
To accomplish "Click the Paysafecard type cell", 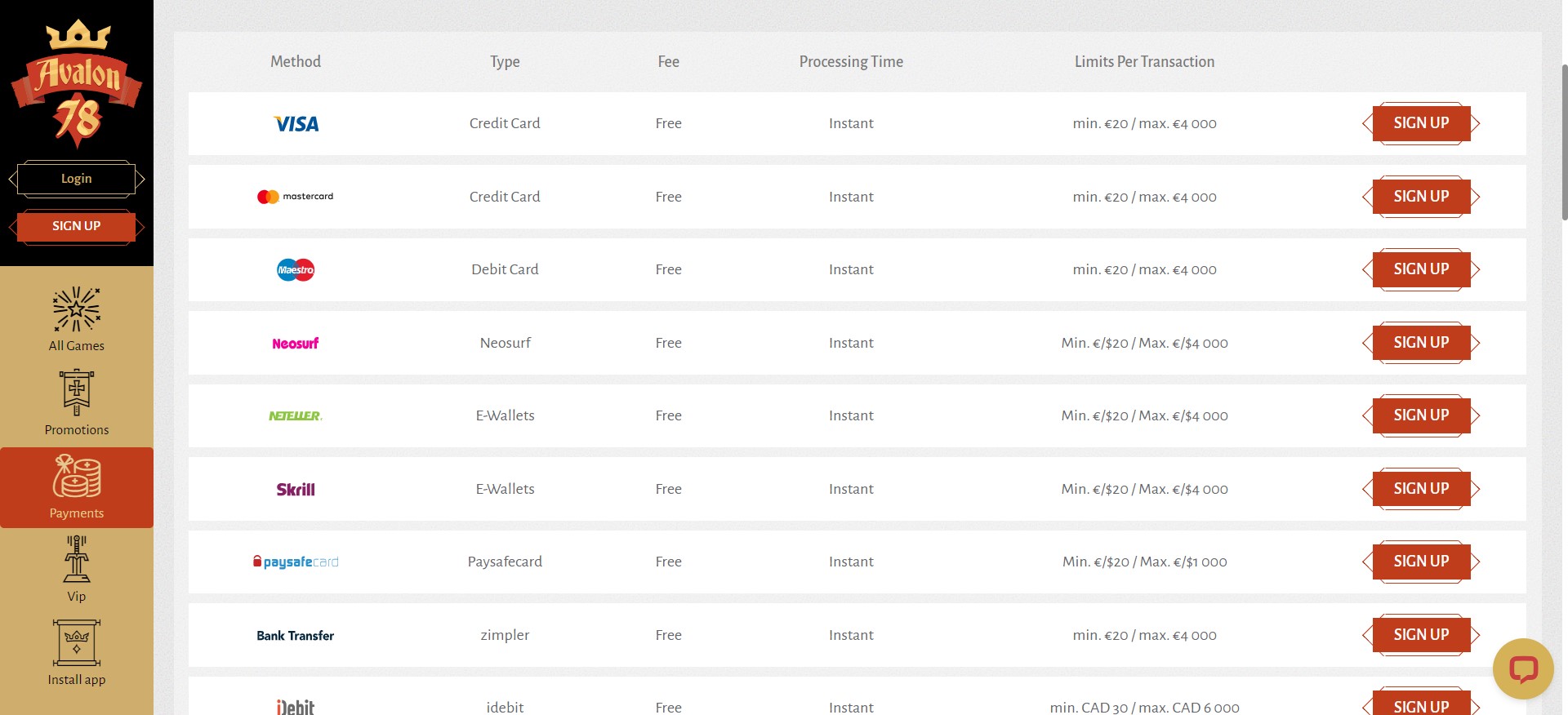I will 505,562.
